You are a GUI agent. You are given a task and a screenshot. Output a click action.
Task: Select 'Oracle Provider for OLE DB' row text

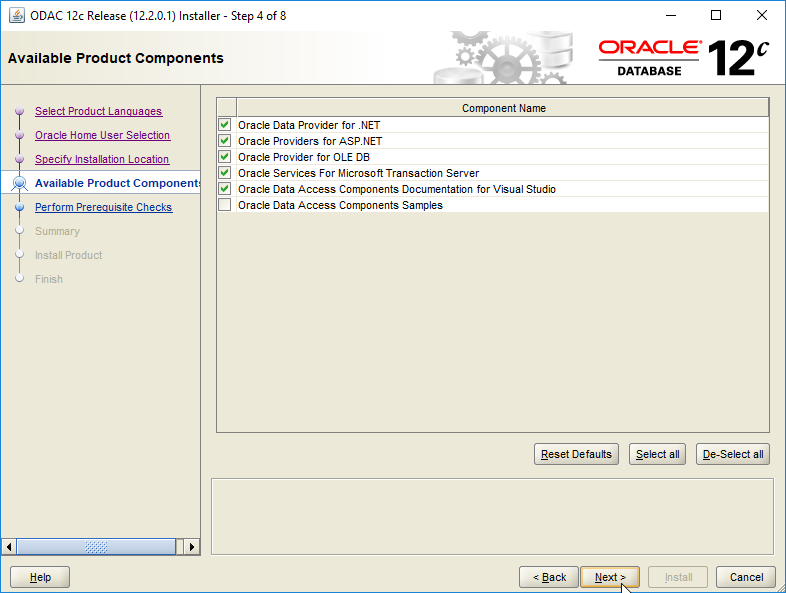304,157
